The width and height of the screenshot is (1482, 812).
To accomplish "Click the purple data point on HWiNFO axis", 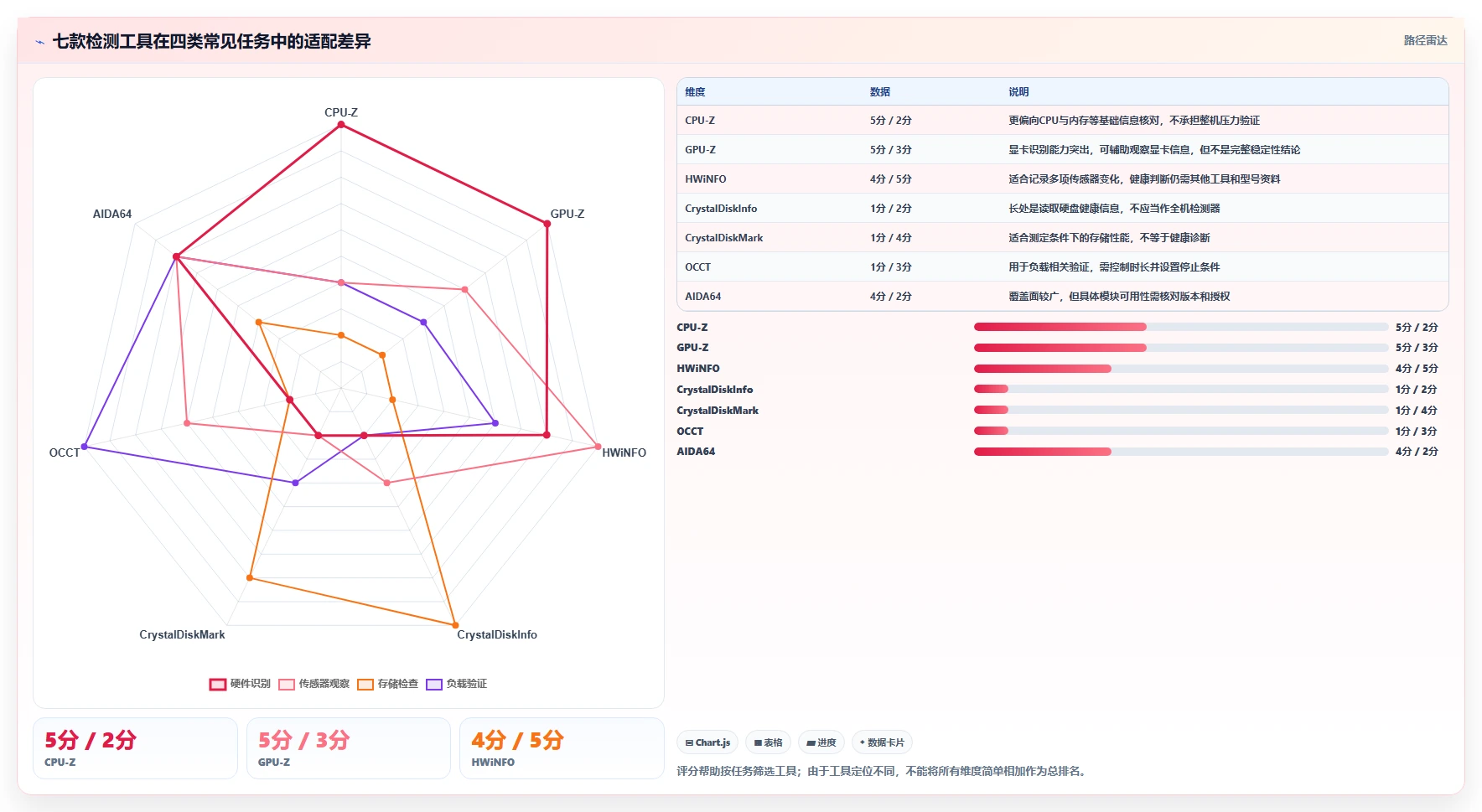I will coord(495,423).
